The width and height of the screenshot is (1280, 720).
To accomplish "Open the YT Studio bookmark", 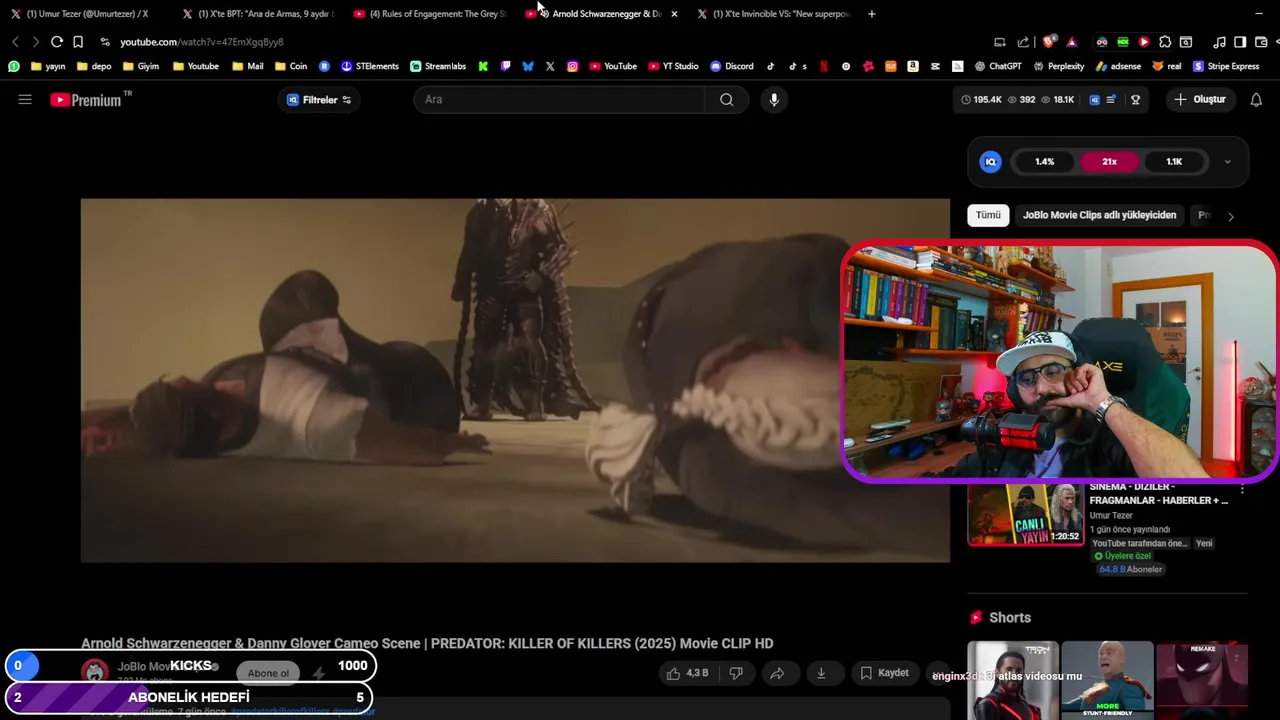I will point(673,66).
